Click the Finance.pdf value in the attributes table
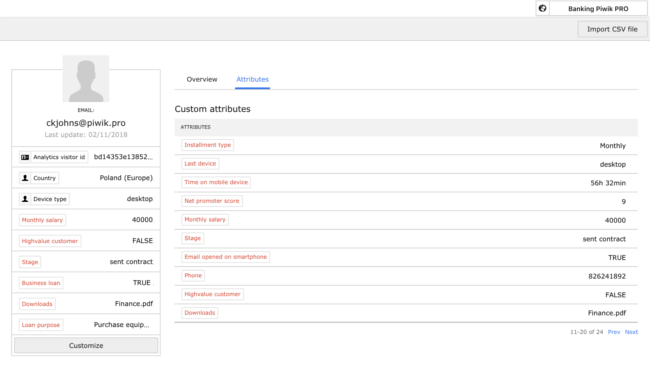This screenshot has width=650, height=366. click(x=607, y=313)
